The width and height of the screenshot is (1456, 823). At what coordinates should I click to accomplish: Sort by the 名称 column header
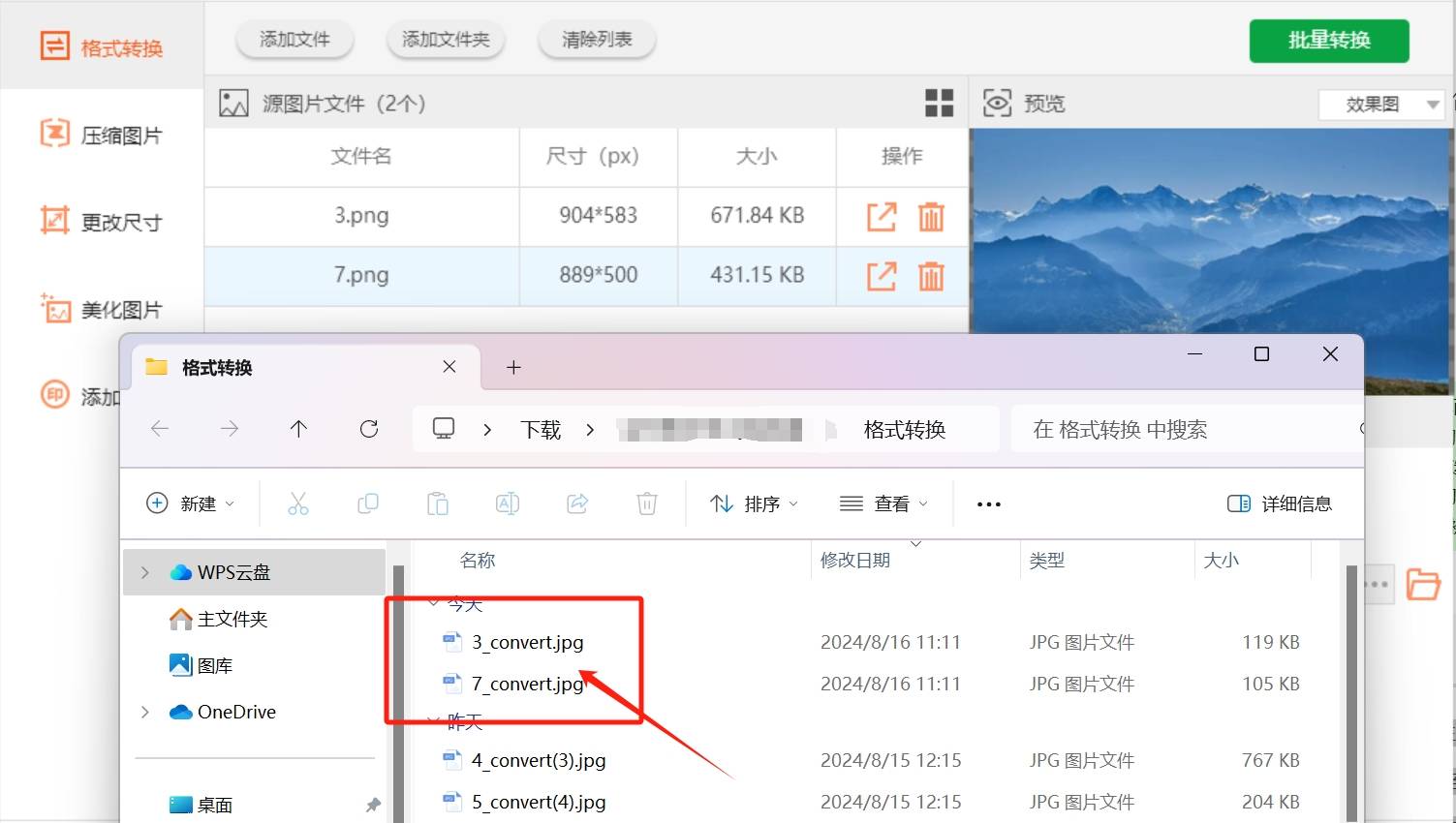[x=478, y=560]
